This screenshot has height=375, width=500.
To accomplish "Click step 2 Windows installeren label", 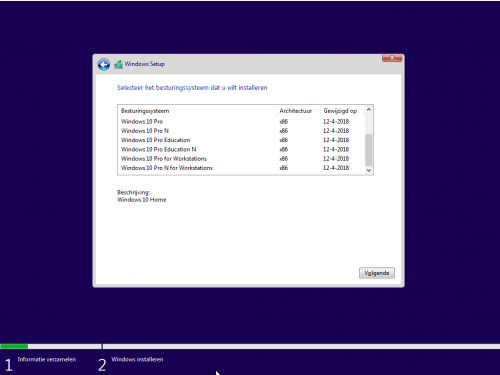I will click(137, 359).
